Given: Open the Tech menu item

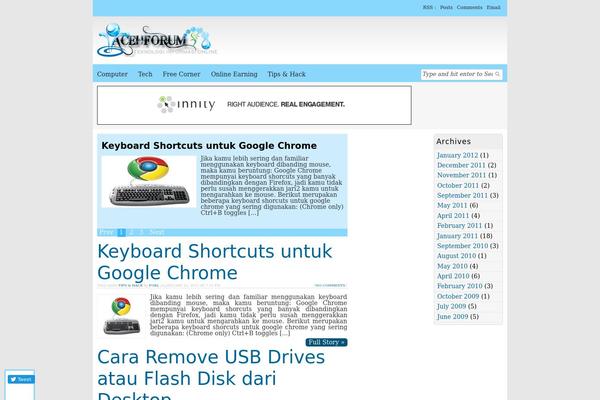Looking at the screenshot, I should tap(145, 74).
